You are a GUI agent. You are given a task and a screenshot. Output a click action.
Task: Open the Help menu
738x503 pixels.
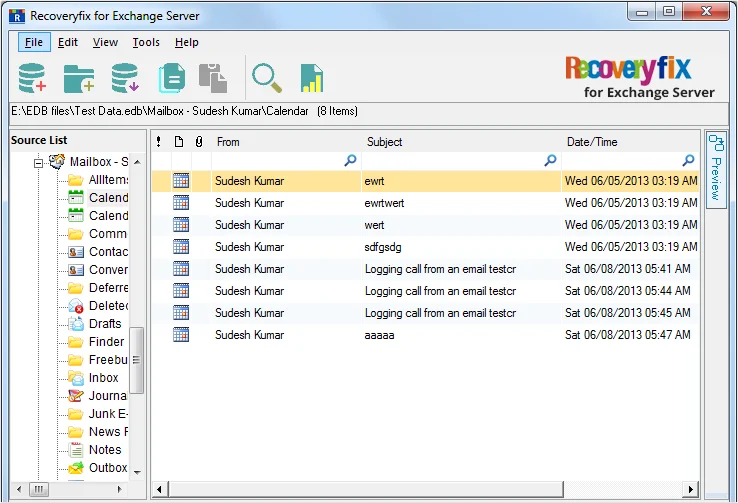pos(187,42)
